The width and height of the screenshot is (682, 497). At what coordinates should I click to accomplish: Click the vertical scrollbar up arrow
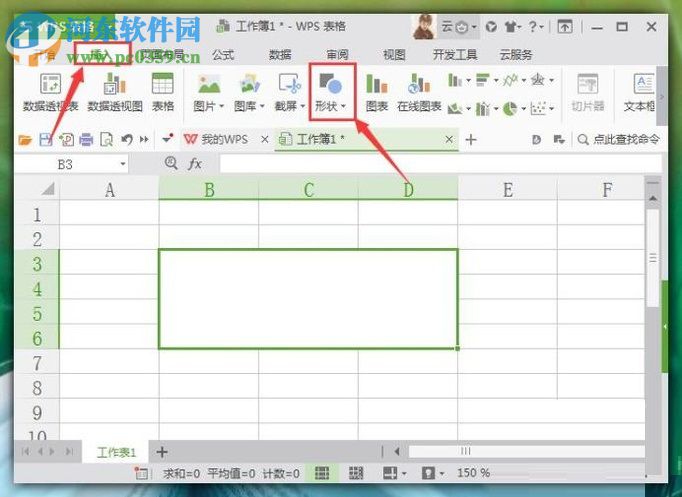point(652,198)
